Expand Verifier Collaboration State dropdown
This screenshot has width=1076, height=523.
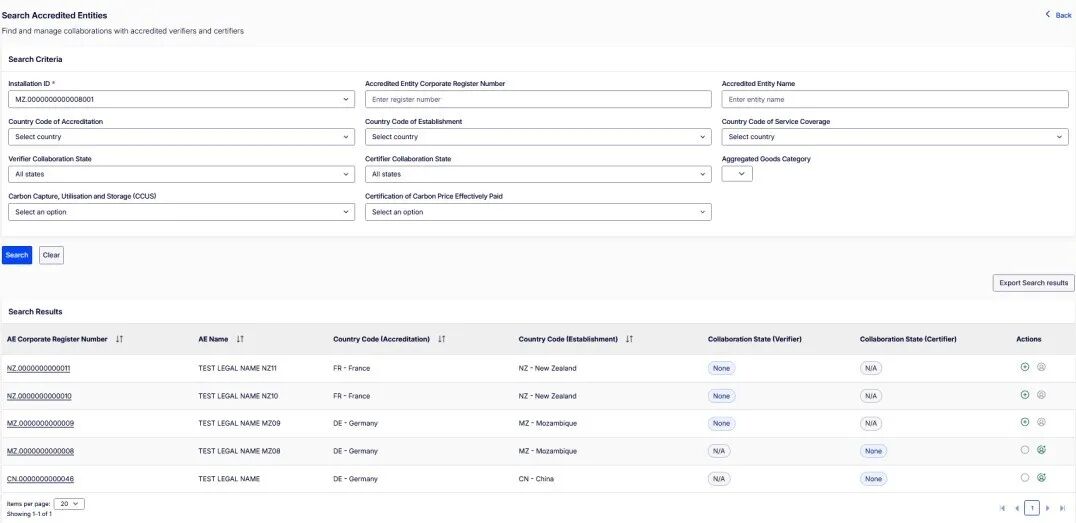(181, 174)
